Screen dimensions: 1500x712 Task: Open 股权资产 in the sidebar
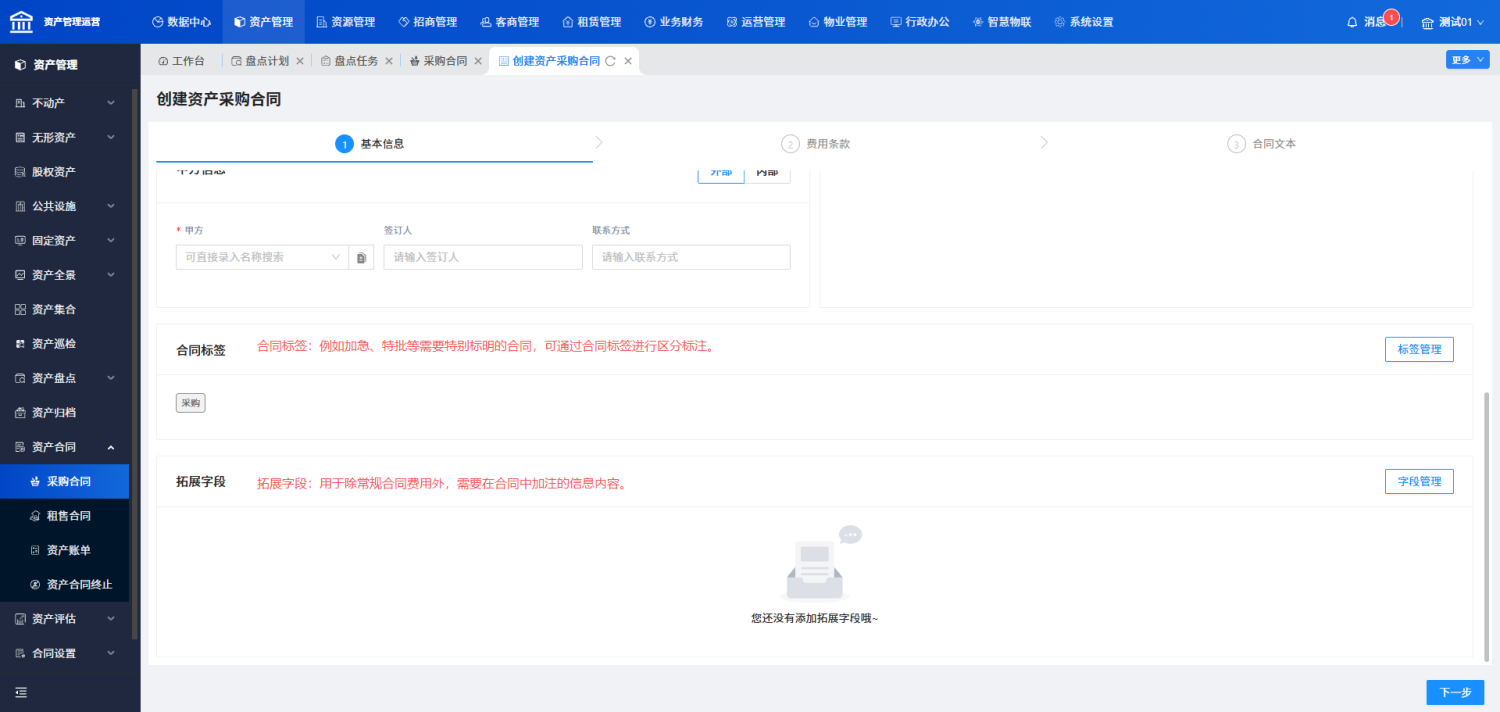[x=65, y=172]
